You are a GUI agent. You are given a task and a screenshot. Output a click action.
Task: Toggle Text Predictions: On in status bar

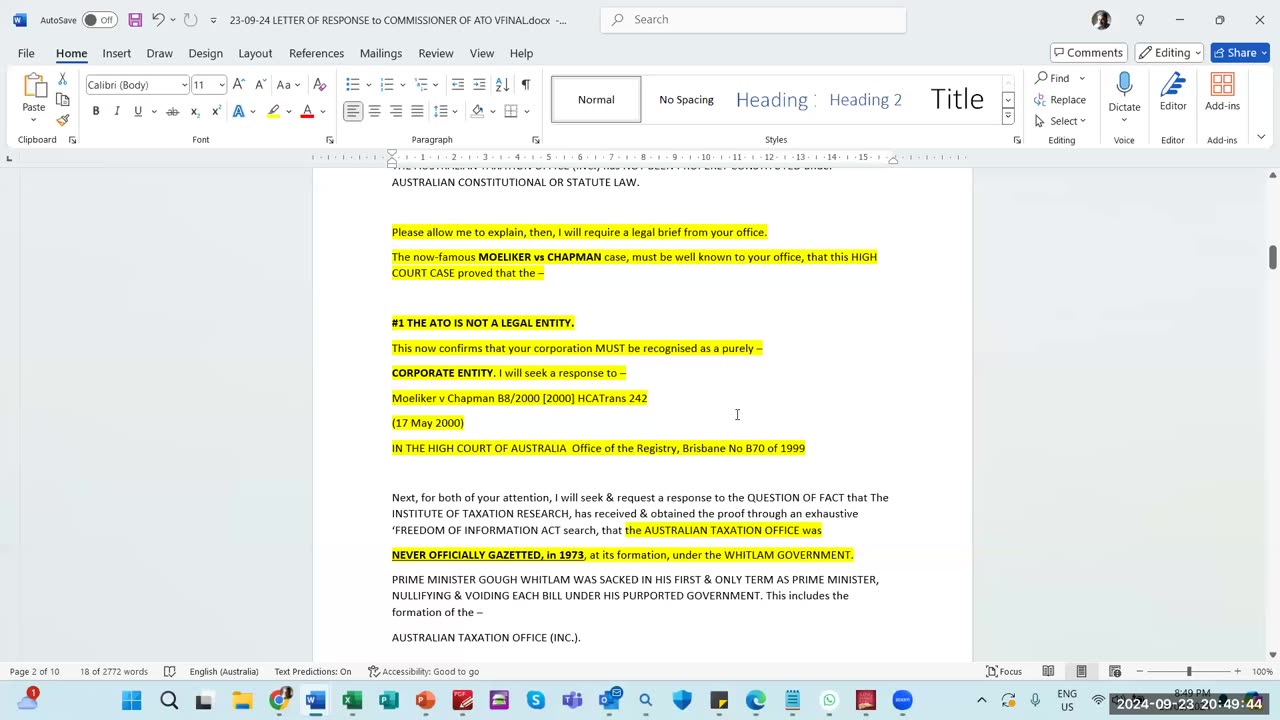[x=313, y=671]
